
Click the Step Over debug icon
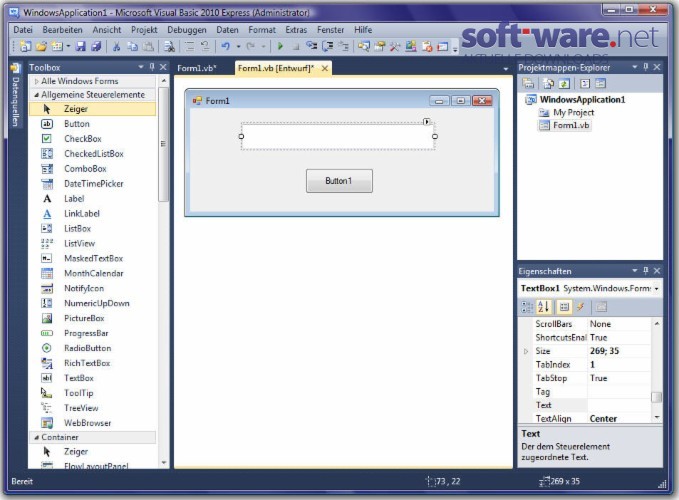point(328,46)
